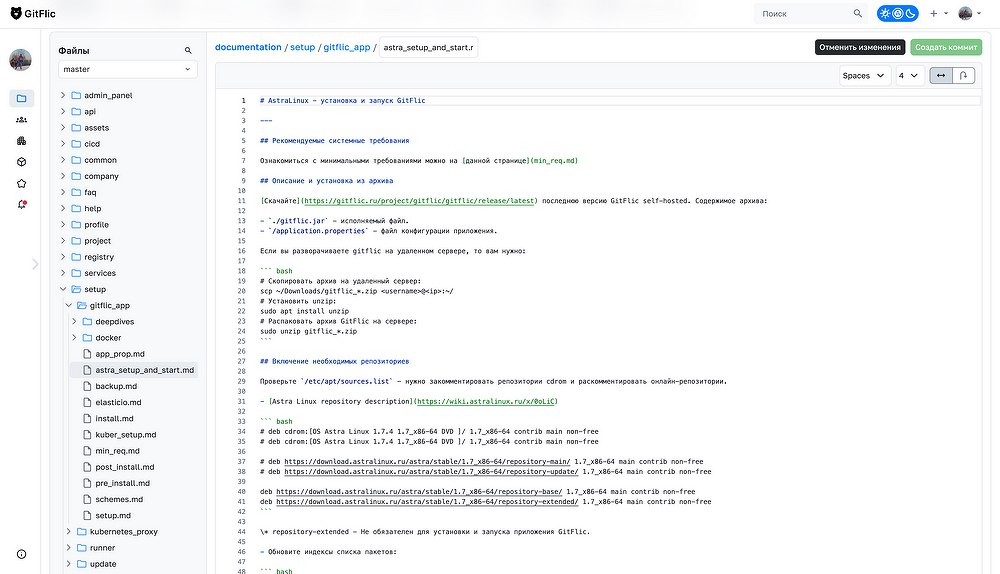1000x574 pixels.
Task: Select the update folder row
Action: [131, 564]
